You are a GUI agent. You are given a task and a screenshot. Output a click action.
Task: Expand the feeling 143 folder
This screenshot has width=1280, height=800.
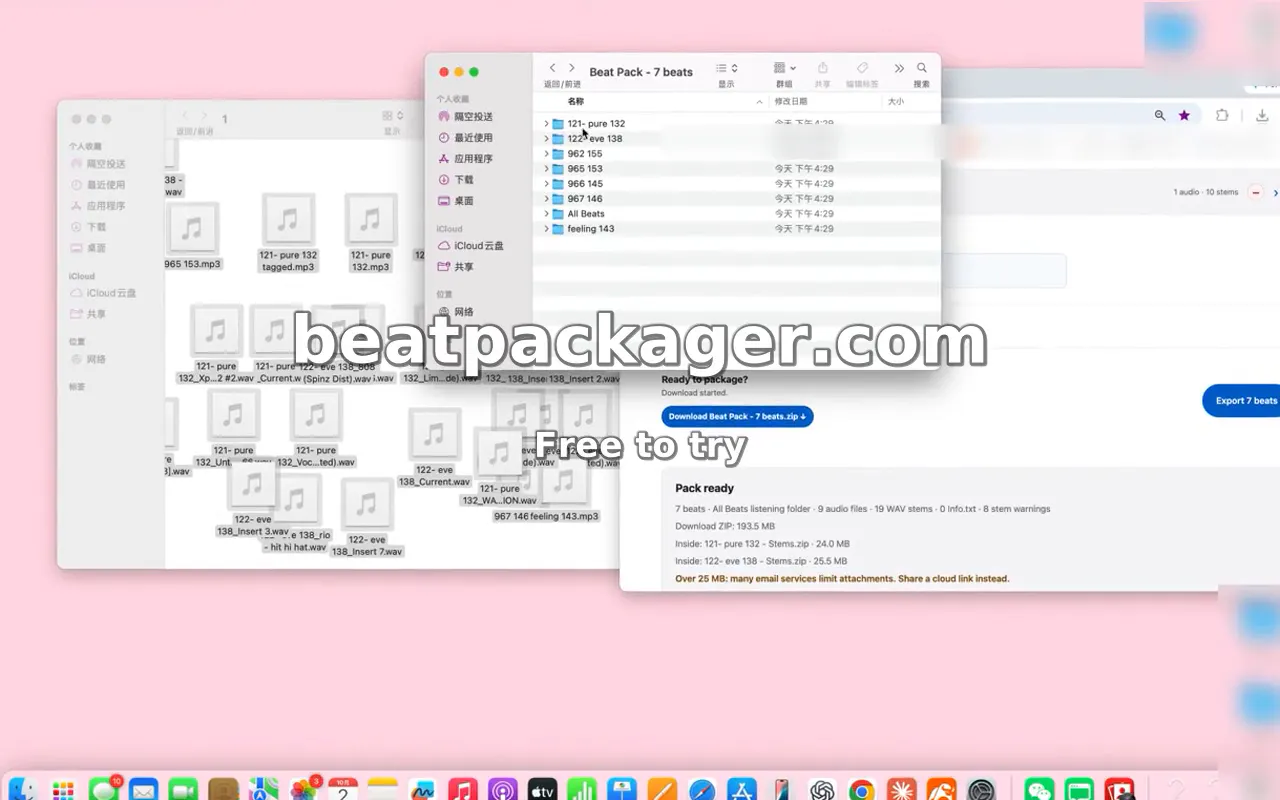(546, 229)
